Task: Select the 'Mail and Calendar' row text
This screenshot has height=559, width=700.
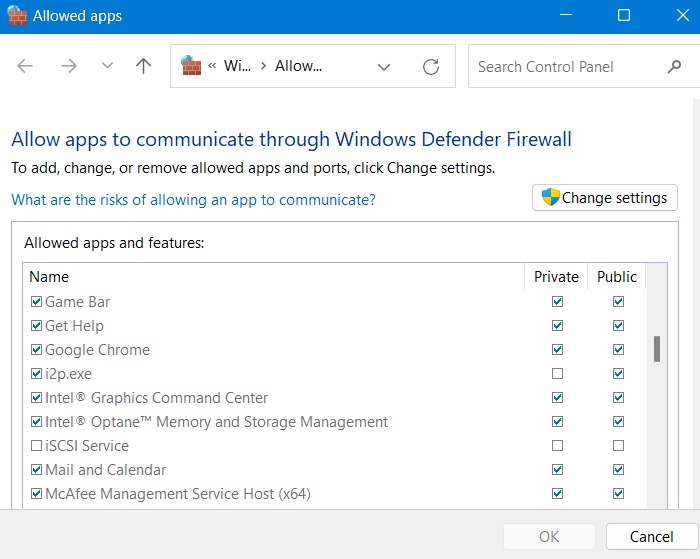Action: tap(105, 470)
